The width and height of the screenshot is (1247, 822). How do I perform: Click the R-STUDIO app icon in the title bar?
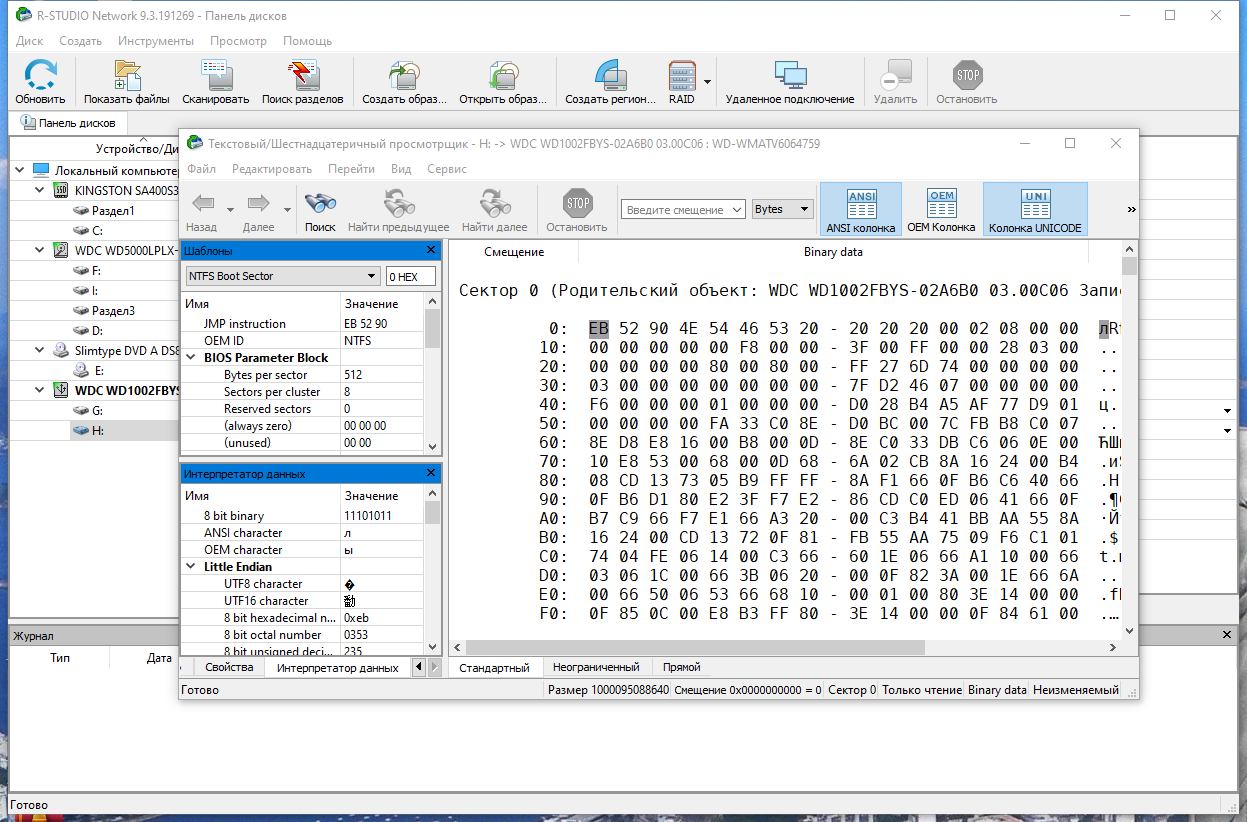23,15
